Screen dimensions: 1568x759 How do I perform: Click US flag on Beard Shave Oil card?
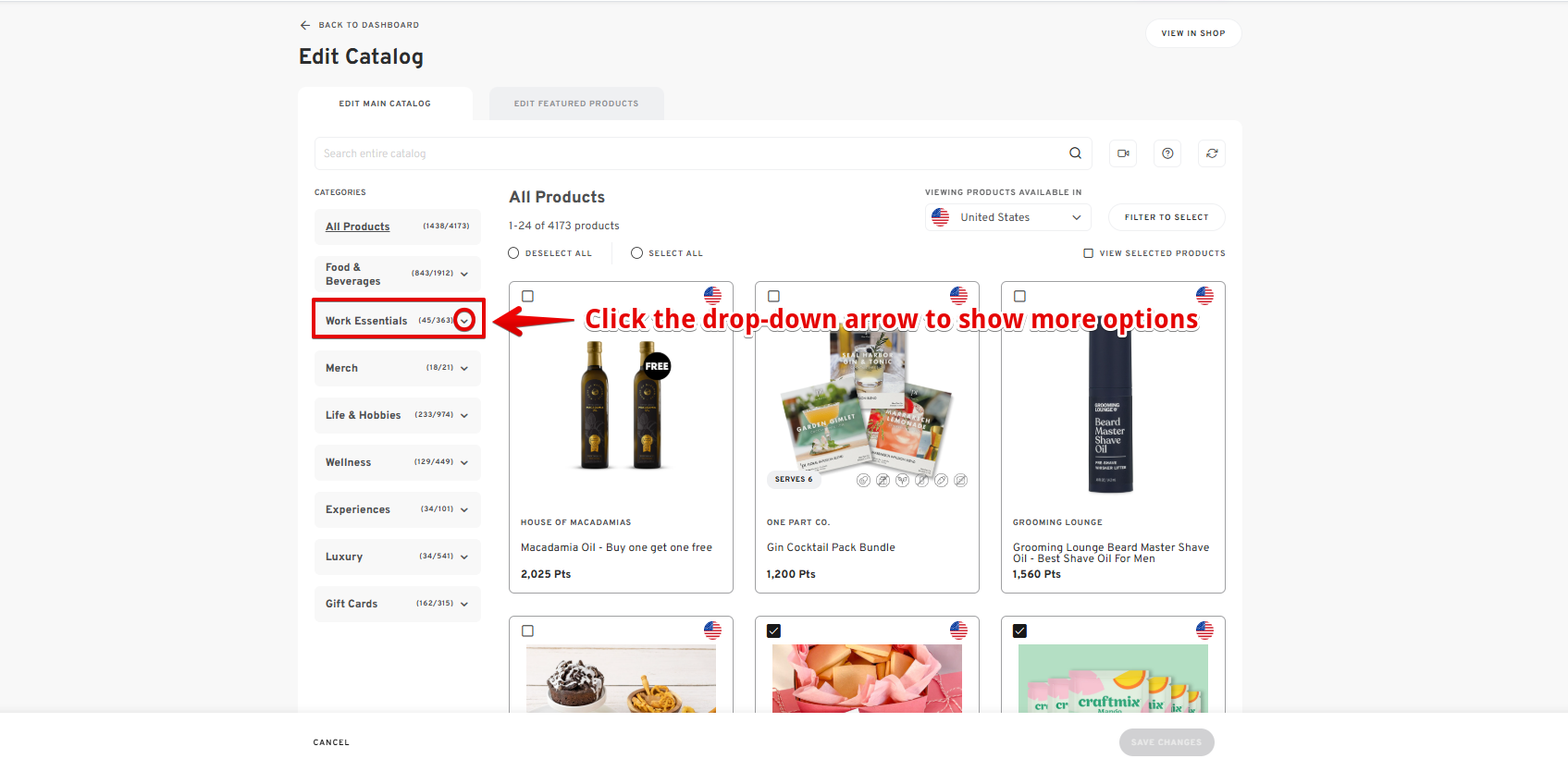pos(1204,296)
